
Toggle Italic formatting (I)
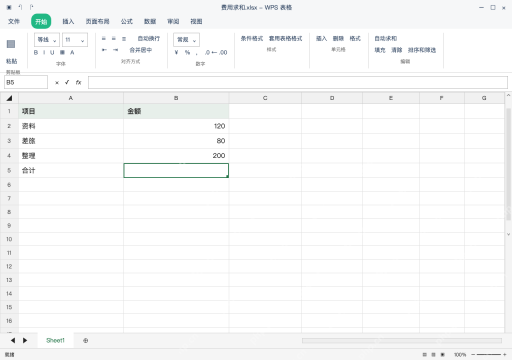[x=44, y=52]
